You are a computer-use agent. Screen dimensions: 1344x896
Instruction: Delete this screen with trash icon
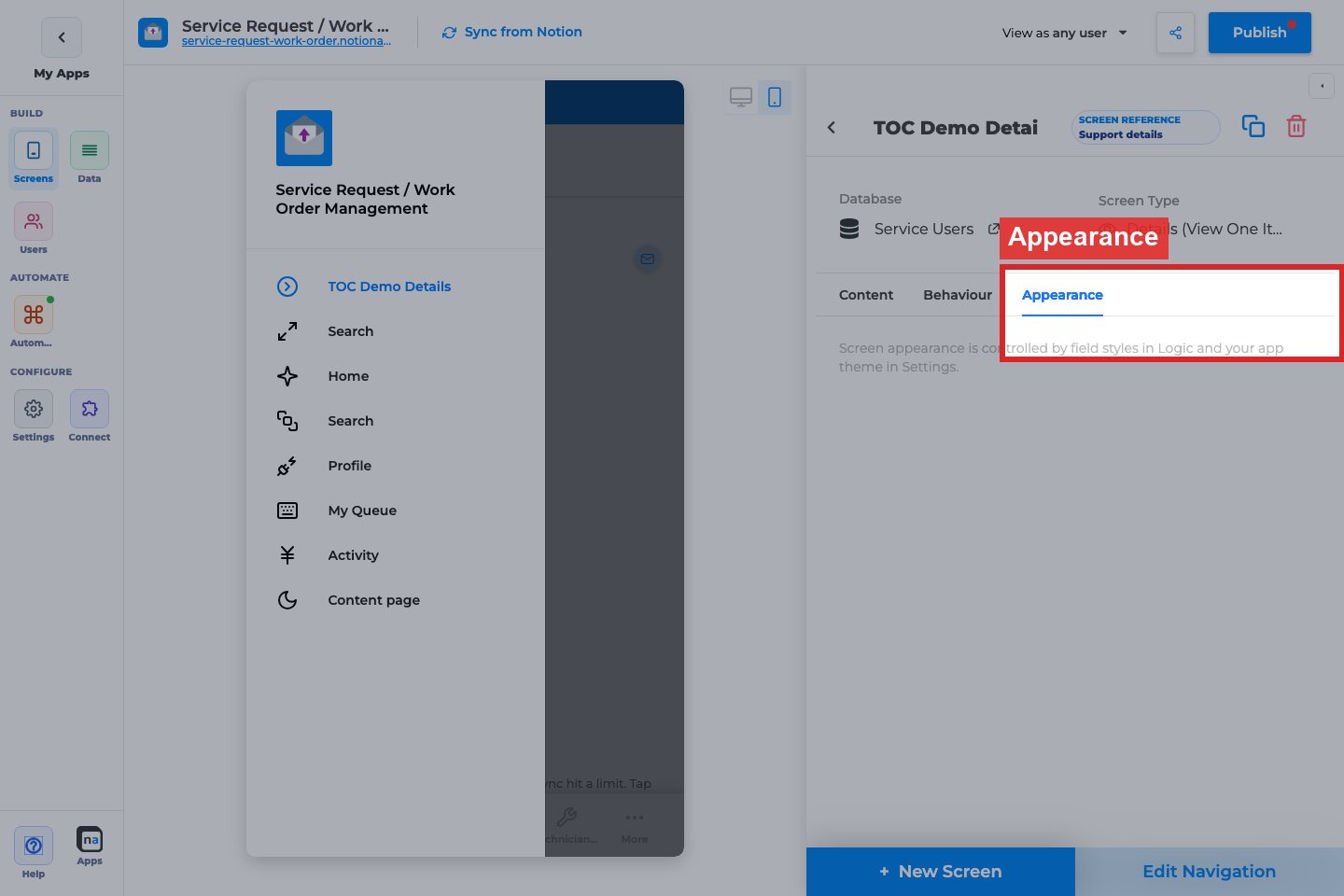[1296, 127]
